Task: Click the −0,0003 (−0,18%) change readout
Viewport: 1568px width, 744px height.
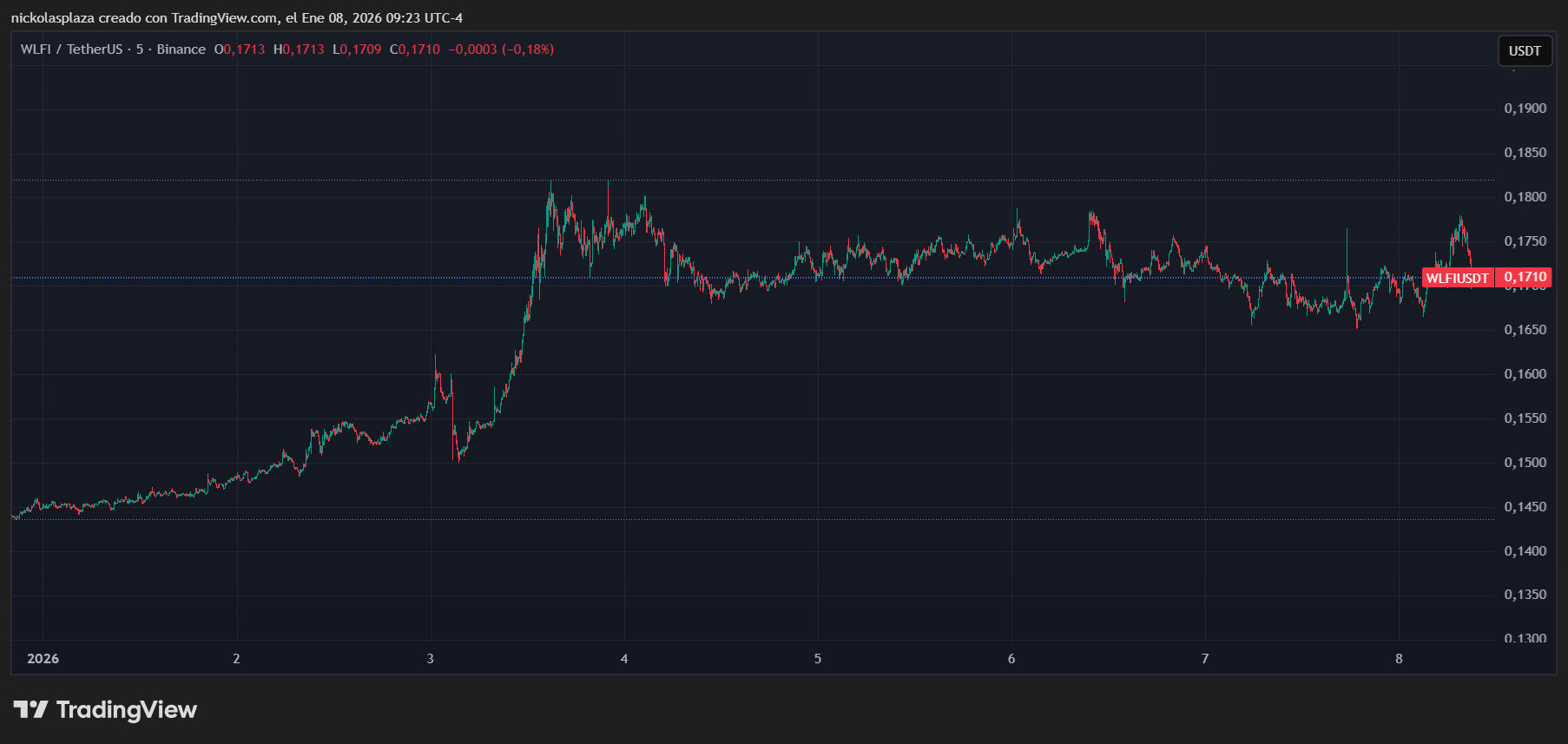Action: [501, 49]
